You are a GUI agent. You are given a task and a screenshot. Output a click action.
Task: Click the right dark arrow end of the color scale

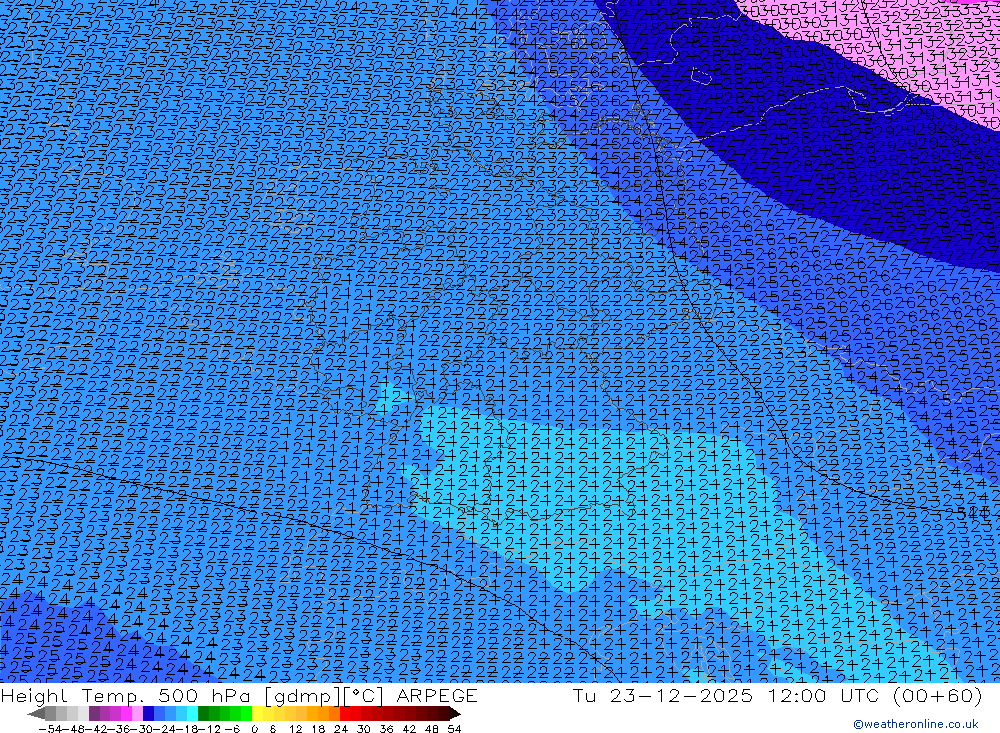(455, 714)
